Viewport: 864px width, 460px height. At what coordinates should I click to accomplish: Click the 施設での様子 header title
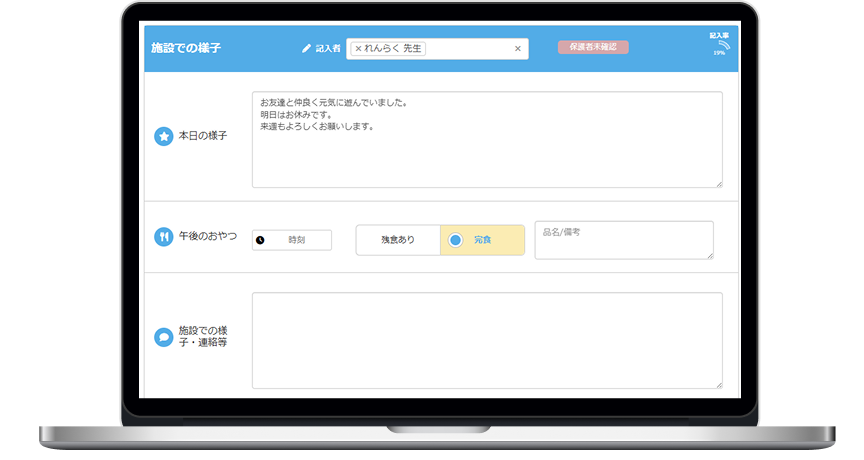pyautogui.click(x=186, y=48)
